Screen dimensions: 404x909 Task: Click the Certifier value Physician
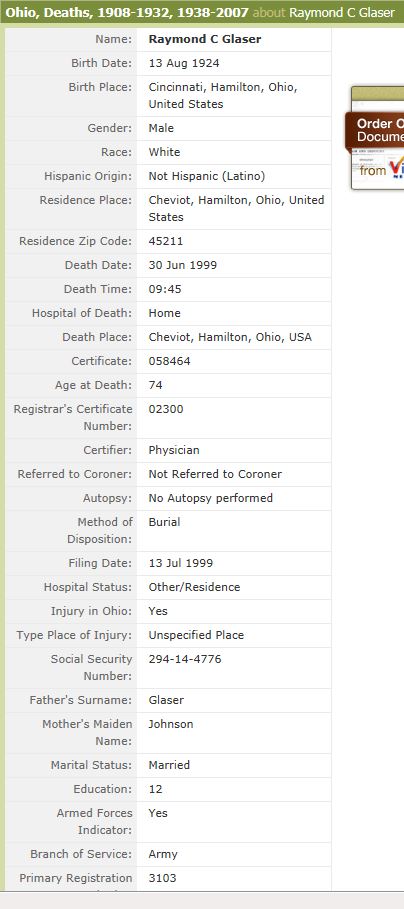pyautogui.click(x=174, y=450)
